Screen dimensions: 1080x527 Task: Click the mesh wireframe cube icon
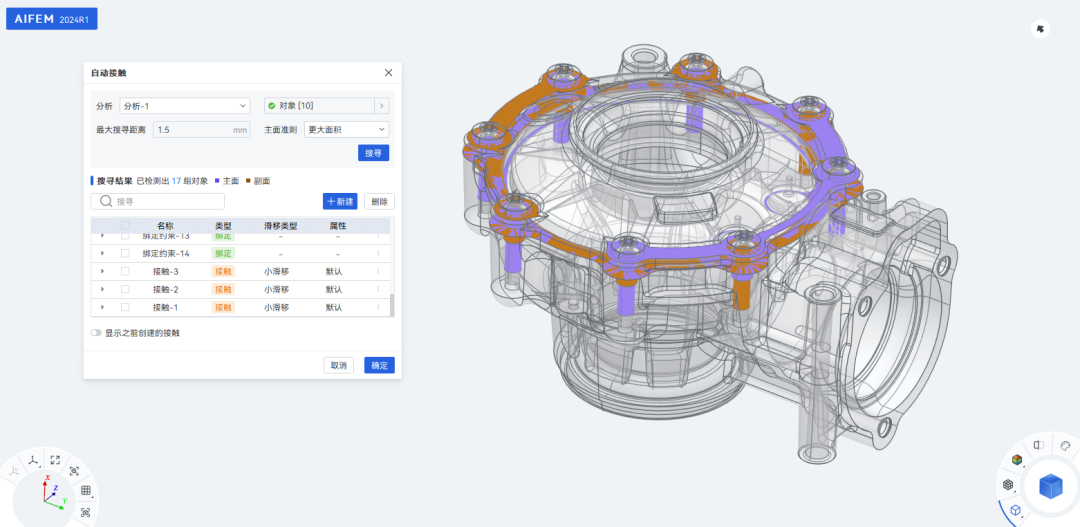click(x=1008, y=484)
